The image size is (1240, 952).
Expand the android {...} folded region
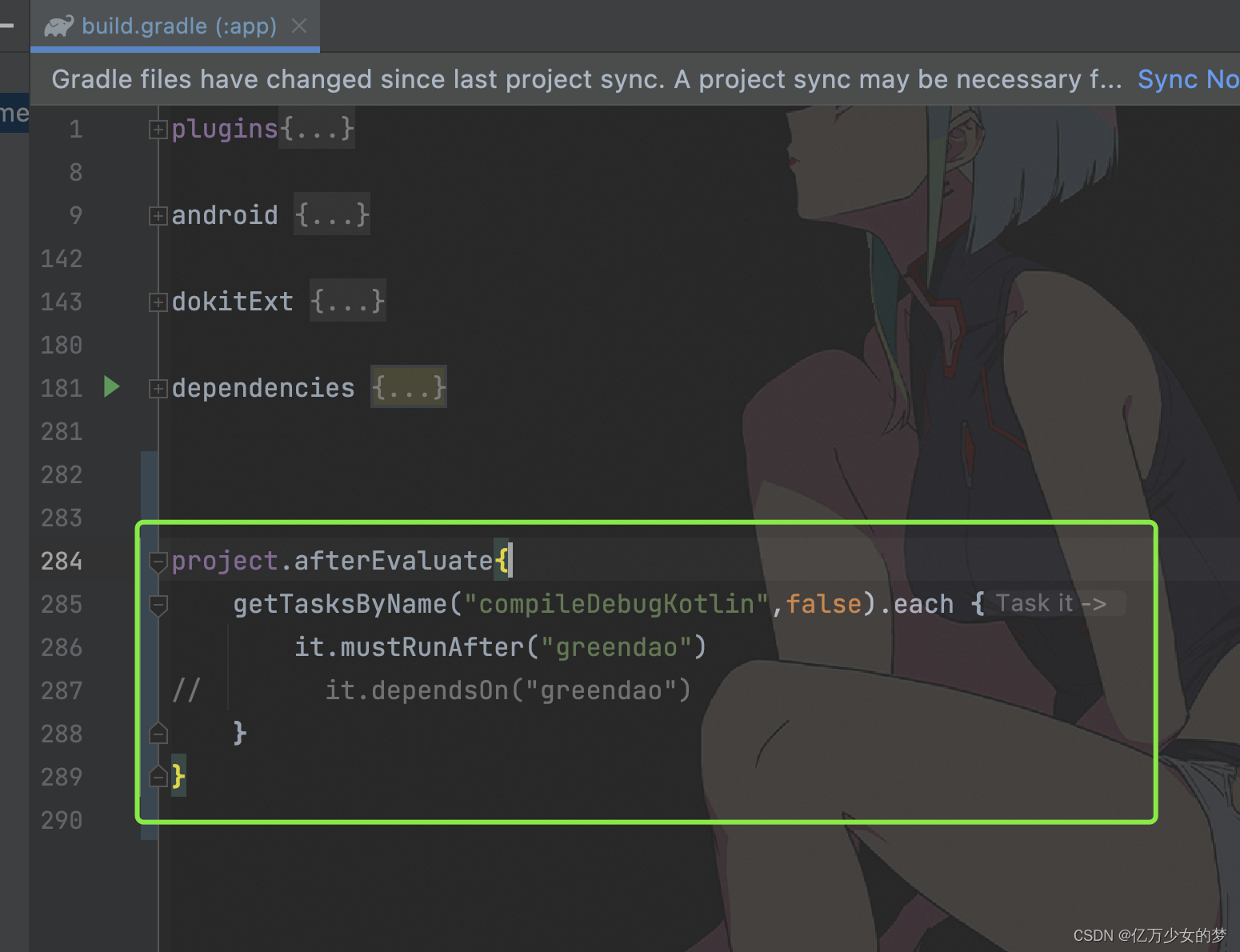(331, 214)
